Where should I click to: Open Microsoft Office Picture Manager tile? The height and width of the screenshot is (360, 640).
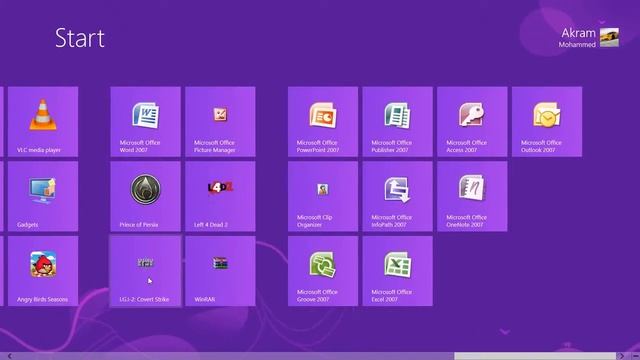point(220,121)
